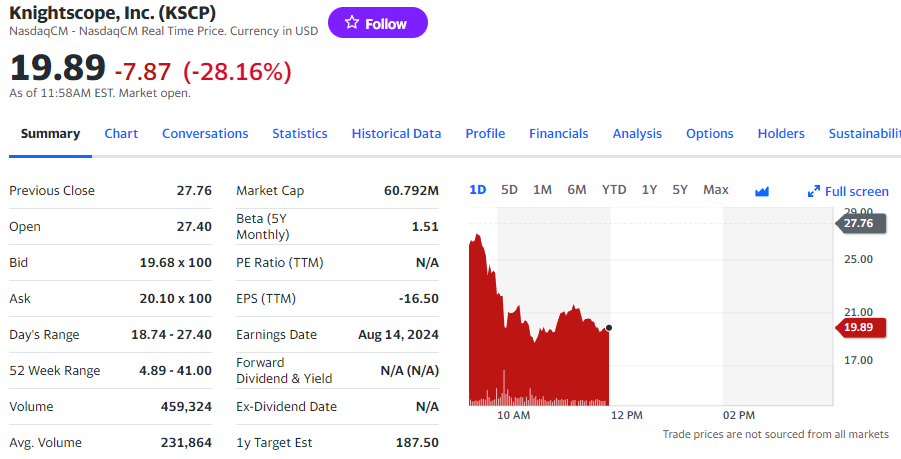
Task: Click the Previous Close label
Action: point(52,191)
